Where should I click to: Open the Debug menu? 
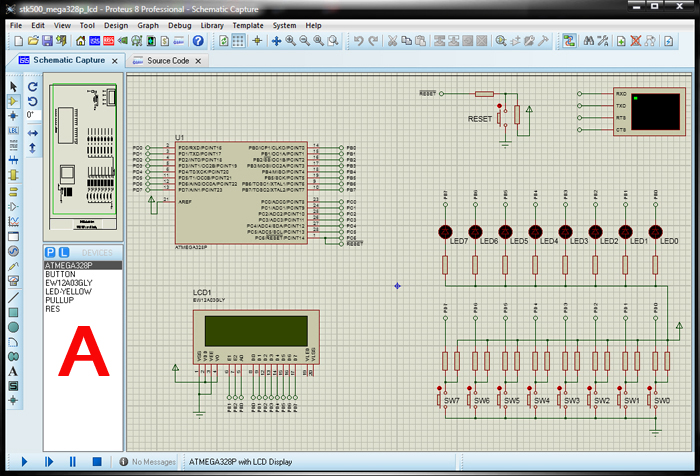180,25
